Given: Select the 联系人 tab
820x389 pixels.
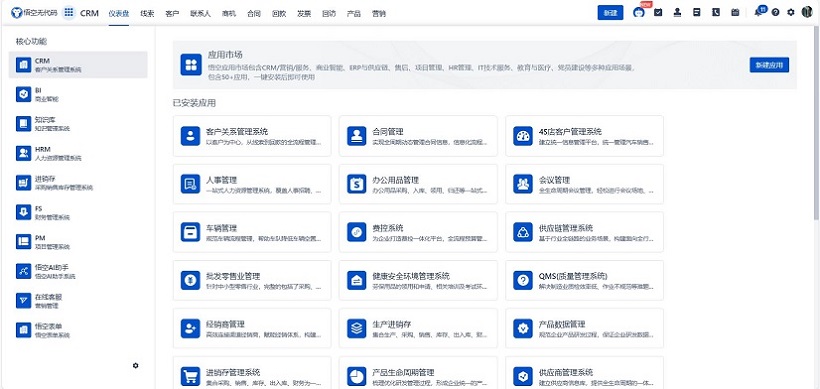Looking at the screenshot, I should [x=200, y=14].
